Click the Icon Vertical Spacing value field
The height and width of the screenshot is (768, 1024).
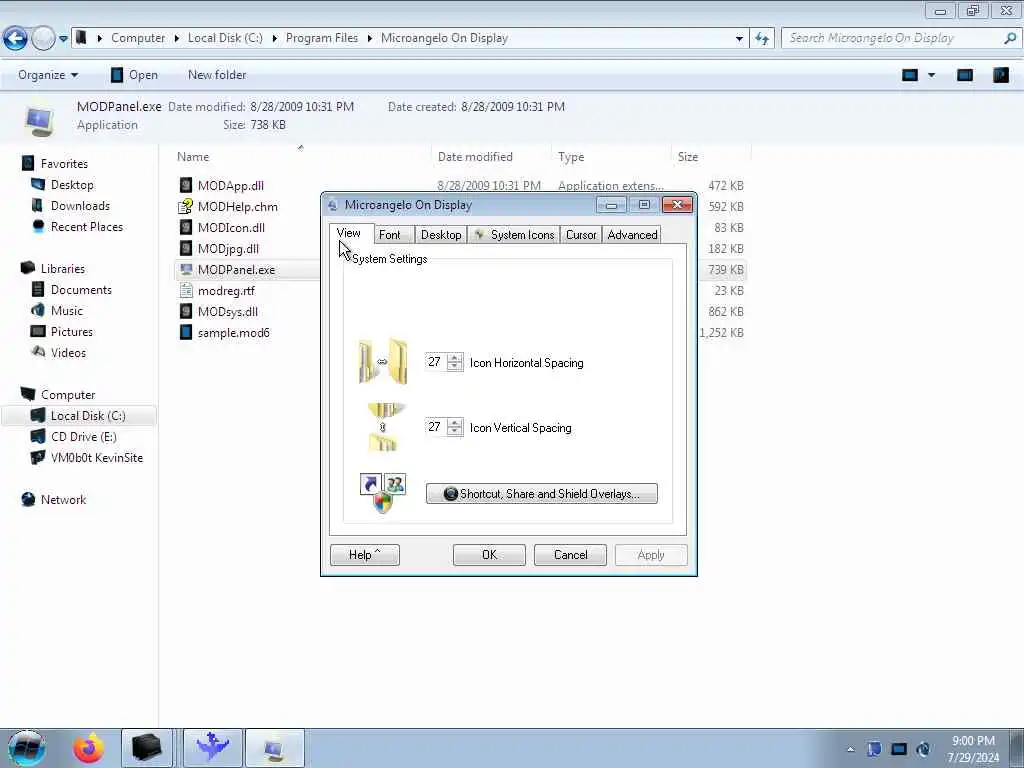click(x=436, y=427)
